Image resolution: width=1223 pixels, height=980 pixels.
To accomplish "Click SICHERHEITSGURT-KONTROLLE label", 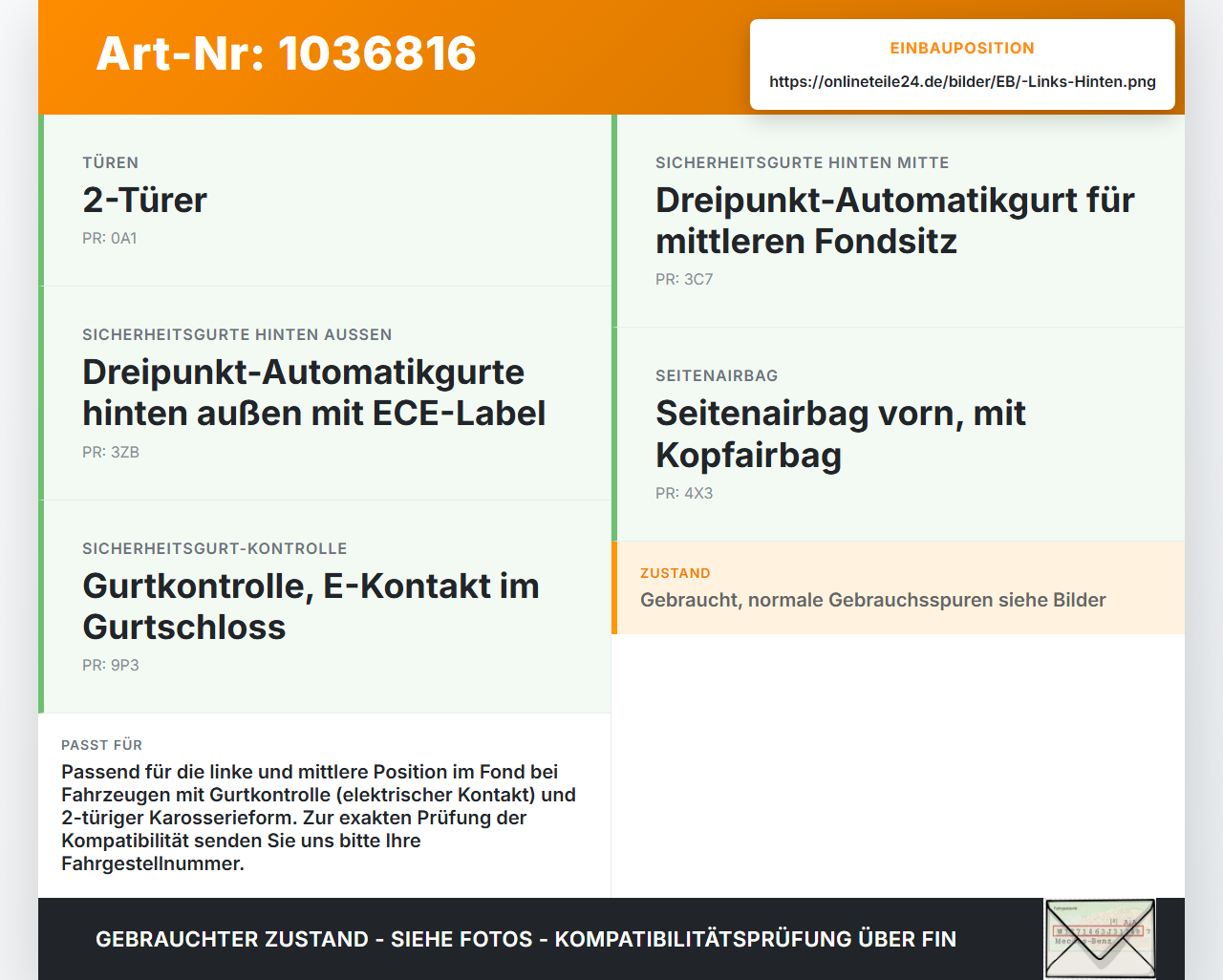I will coord(215,548).
